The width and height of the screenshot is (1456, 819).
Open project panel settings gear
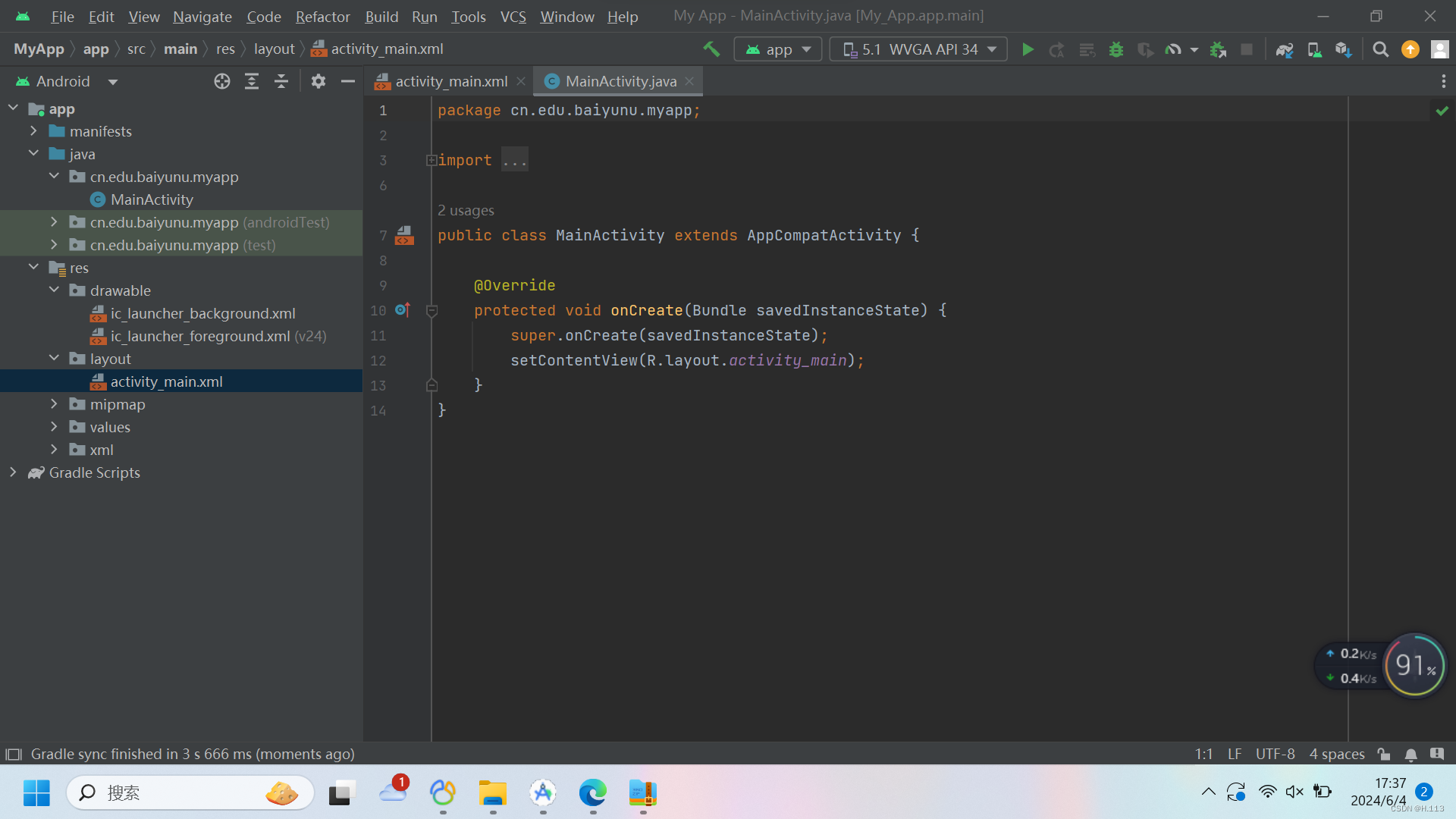point(318,82)
